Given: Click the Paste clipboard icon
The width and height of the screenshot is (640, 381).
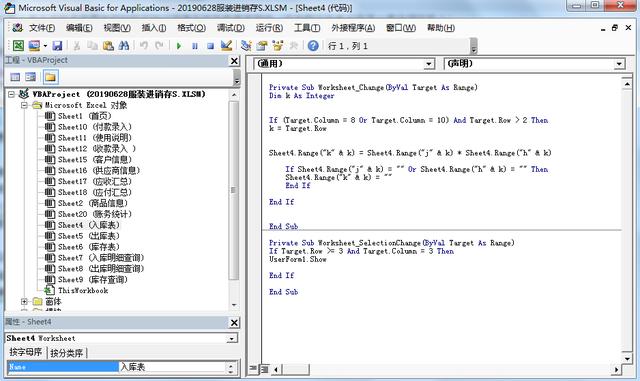Looking at the screenshot, I should click(x=108, y=46).
